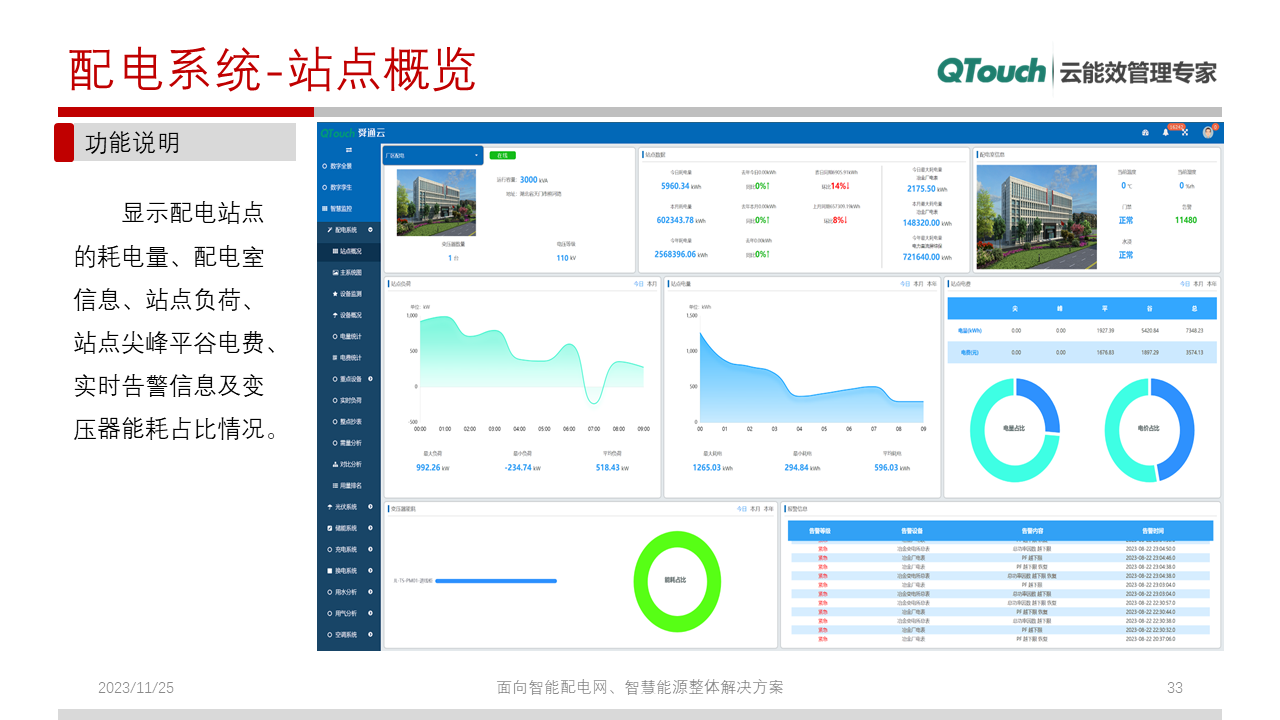Click the notification bell icon
This screenshot has width=1280, height=720.
point(1165,132)
